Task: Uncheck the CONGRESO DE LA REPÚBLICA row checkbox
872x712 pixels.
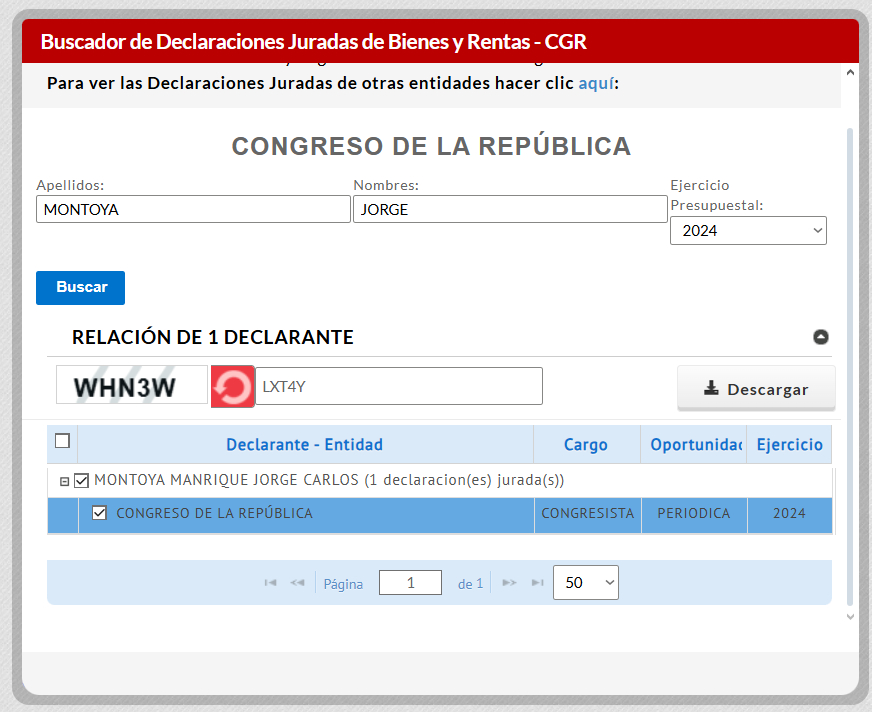Action: (x=99, y=513)
